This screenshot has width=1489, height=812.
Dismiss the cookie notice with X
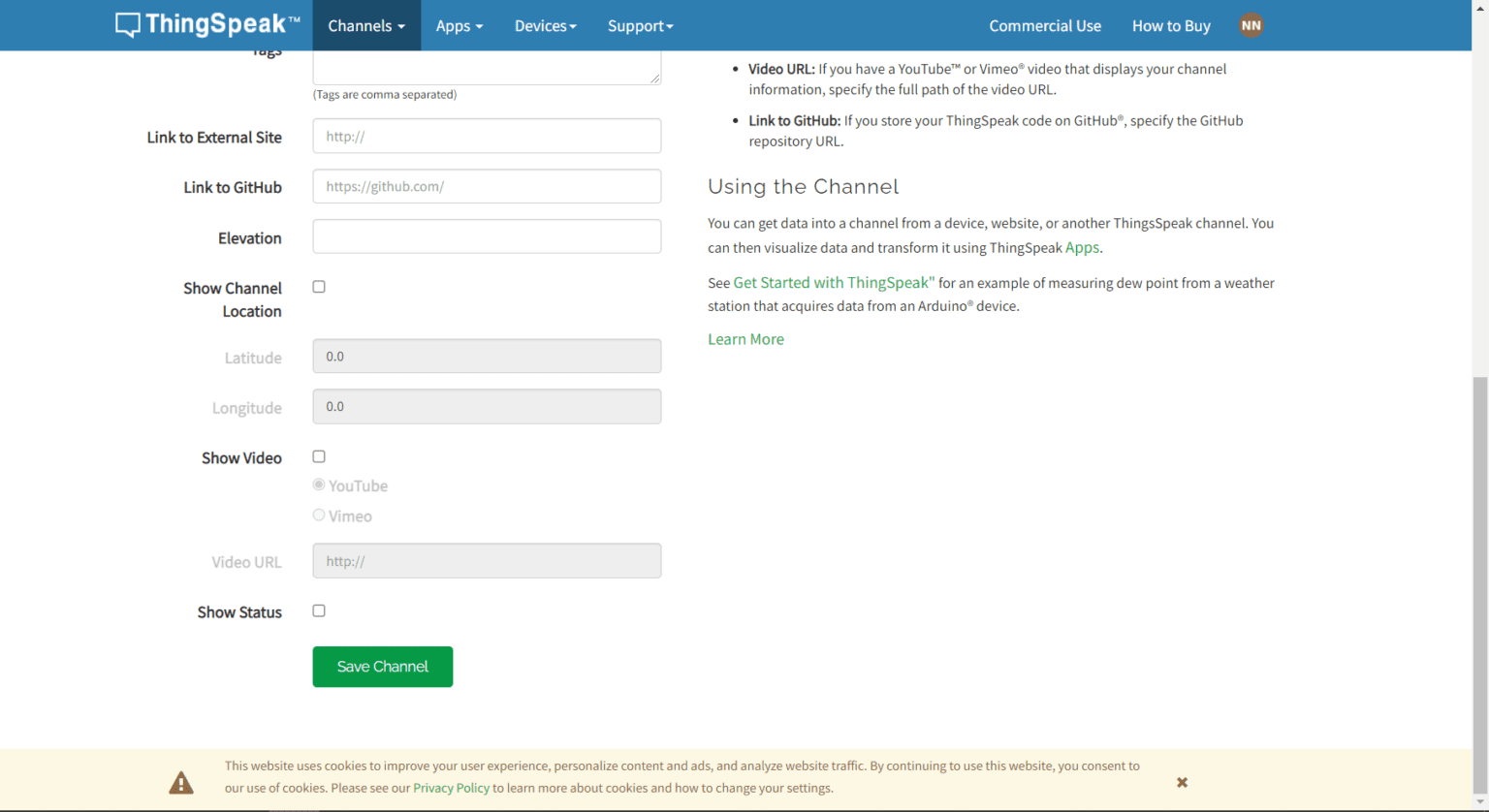coord(1182,782)
